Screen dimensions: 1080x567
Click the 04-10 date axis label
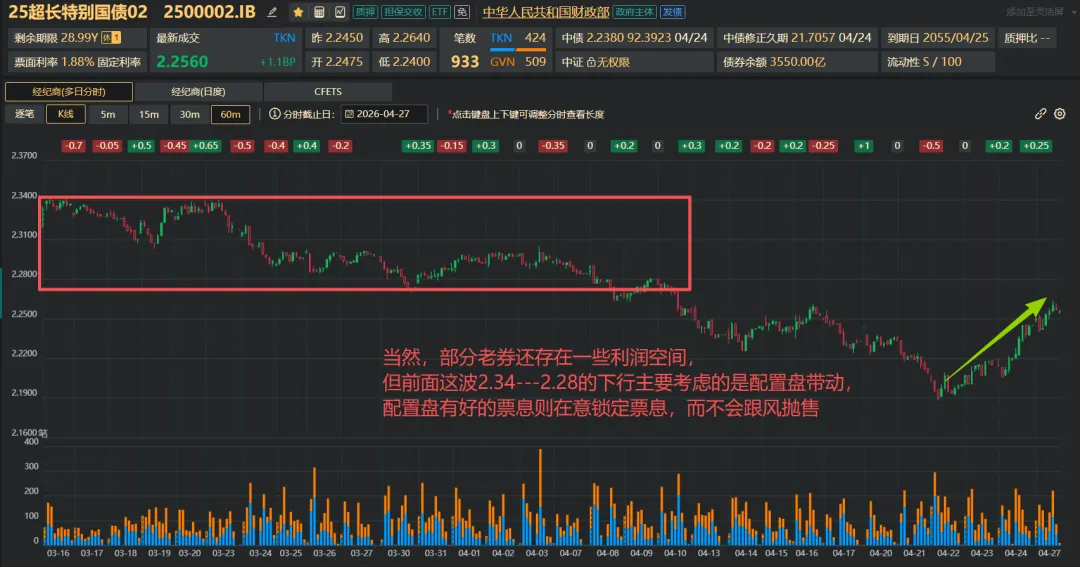(675, 553)
